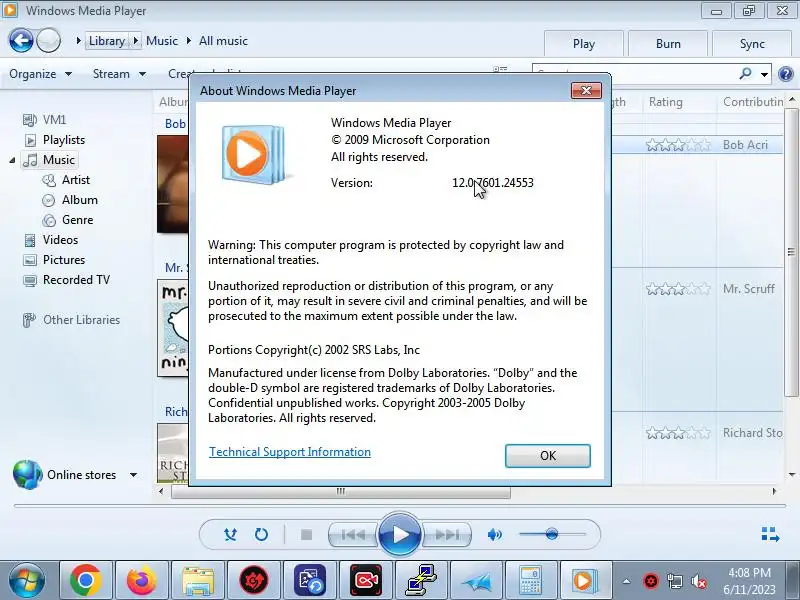Viewport: 800px width, 600px height.
Task: Open Firefox from taskbar
Action: pos(141,580)
